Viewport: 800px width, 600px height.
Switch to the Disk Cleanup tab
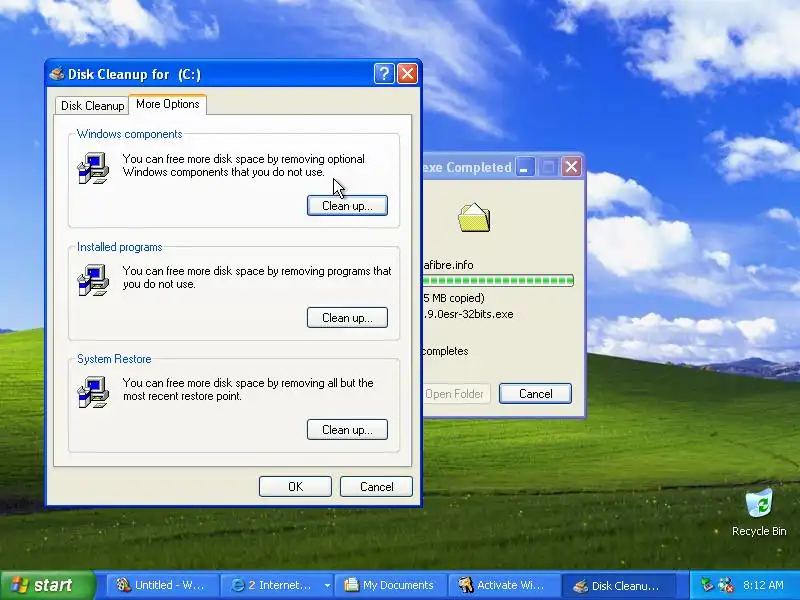tap(92, 106)
